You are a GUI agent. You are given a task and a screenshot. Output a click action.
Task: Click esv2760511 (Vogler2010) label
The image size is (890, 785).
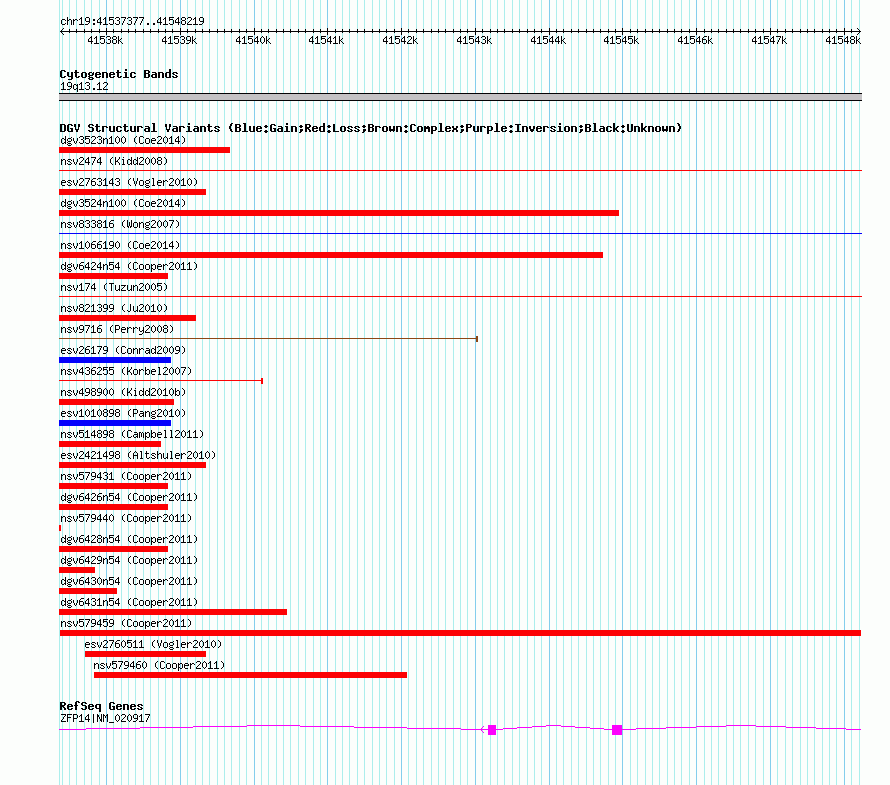153,644
